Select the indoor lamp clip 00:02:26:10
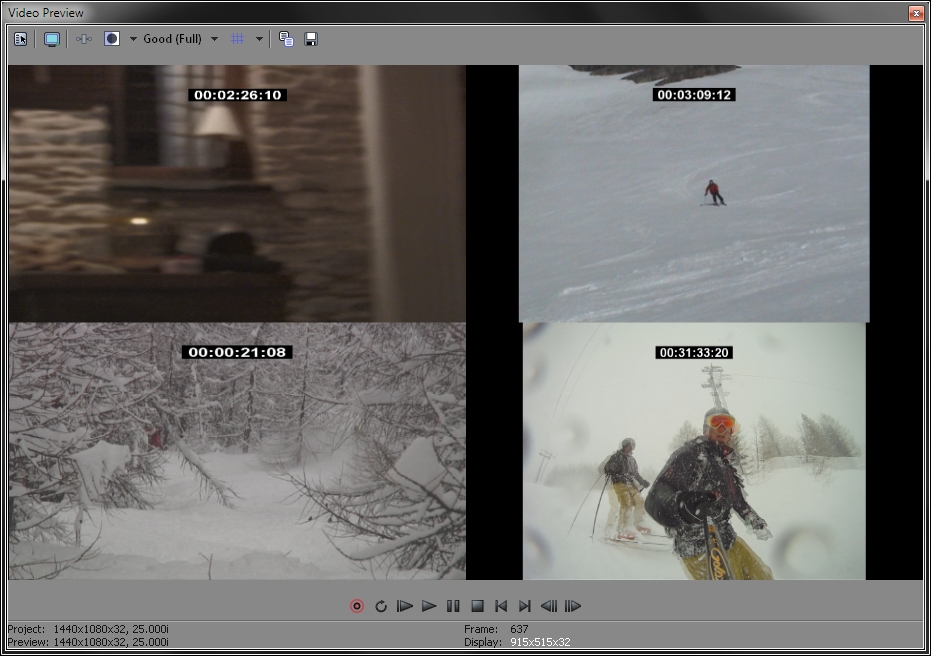This screenshot has width=931, height=656. click(x=237, y=194)
